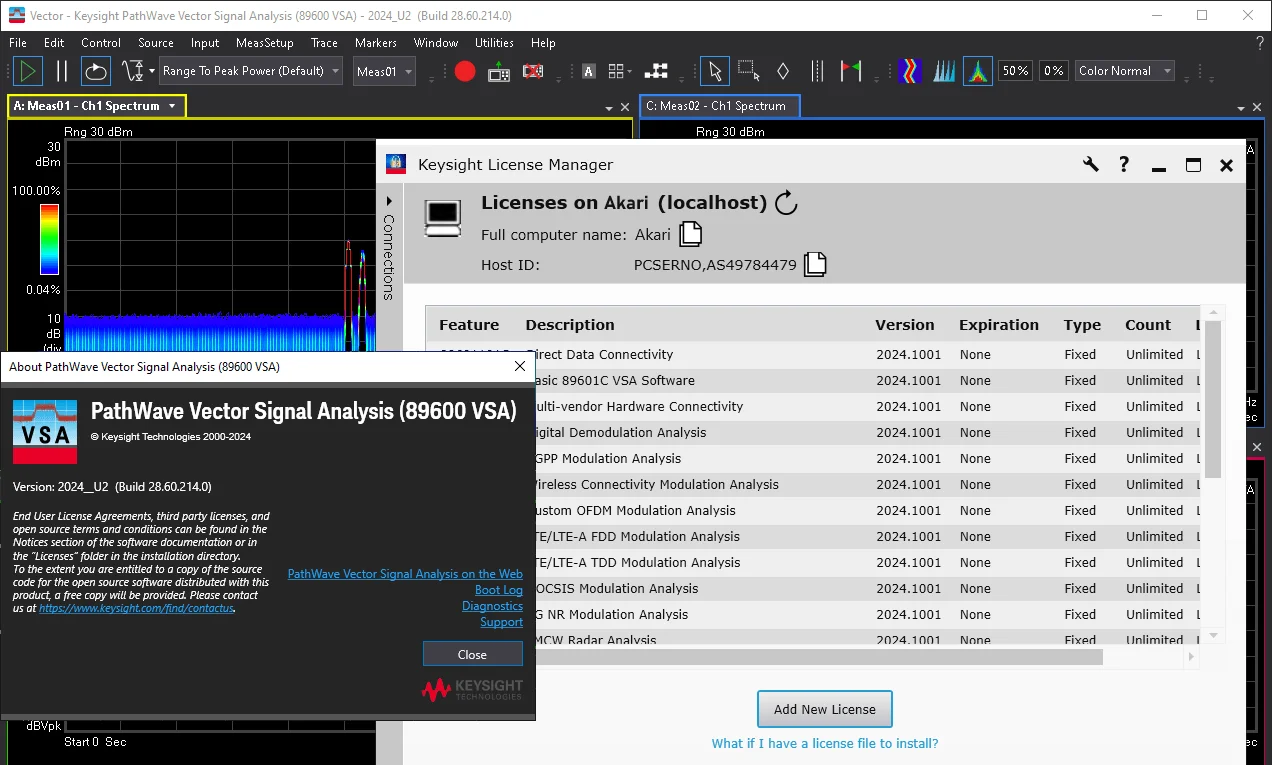Start the measurement with the Run button
The height and width of the screenshot is (765, 1272).
[x=28, y=71]
